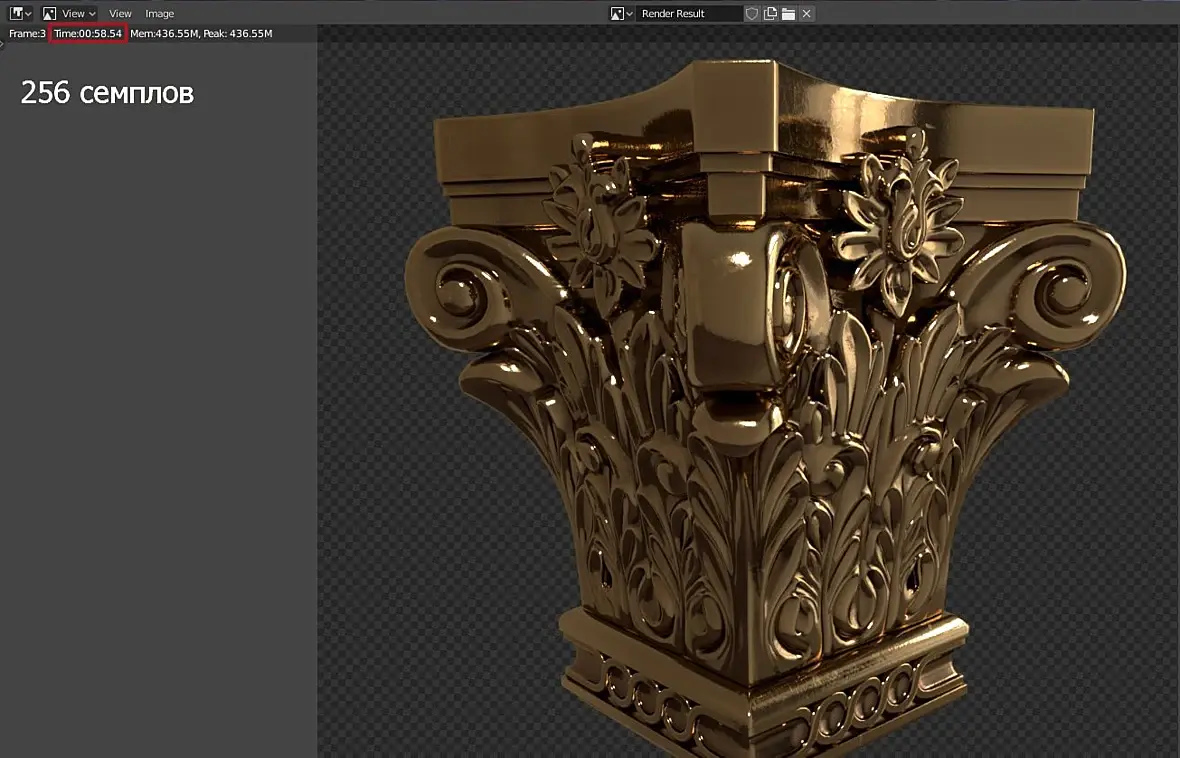Open the editor type selector

(20, 13)
